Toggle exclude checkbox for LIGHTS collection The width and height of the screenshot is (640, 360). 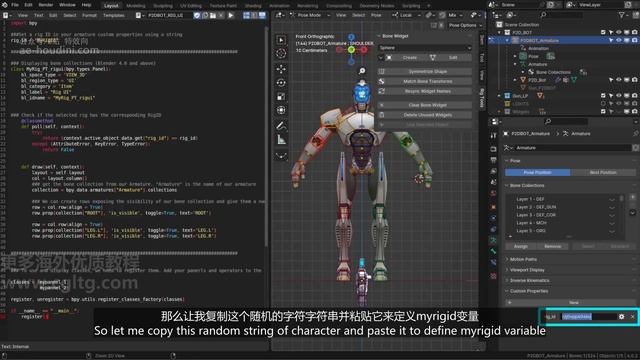coord(603,104)
